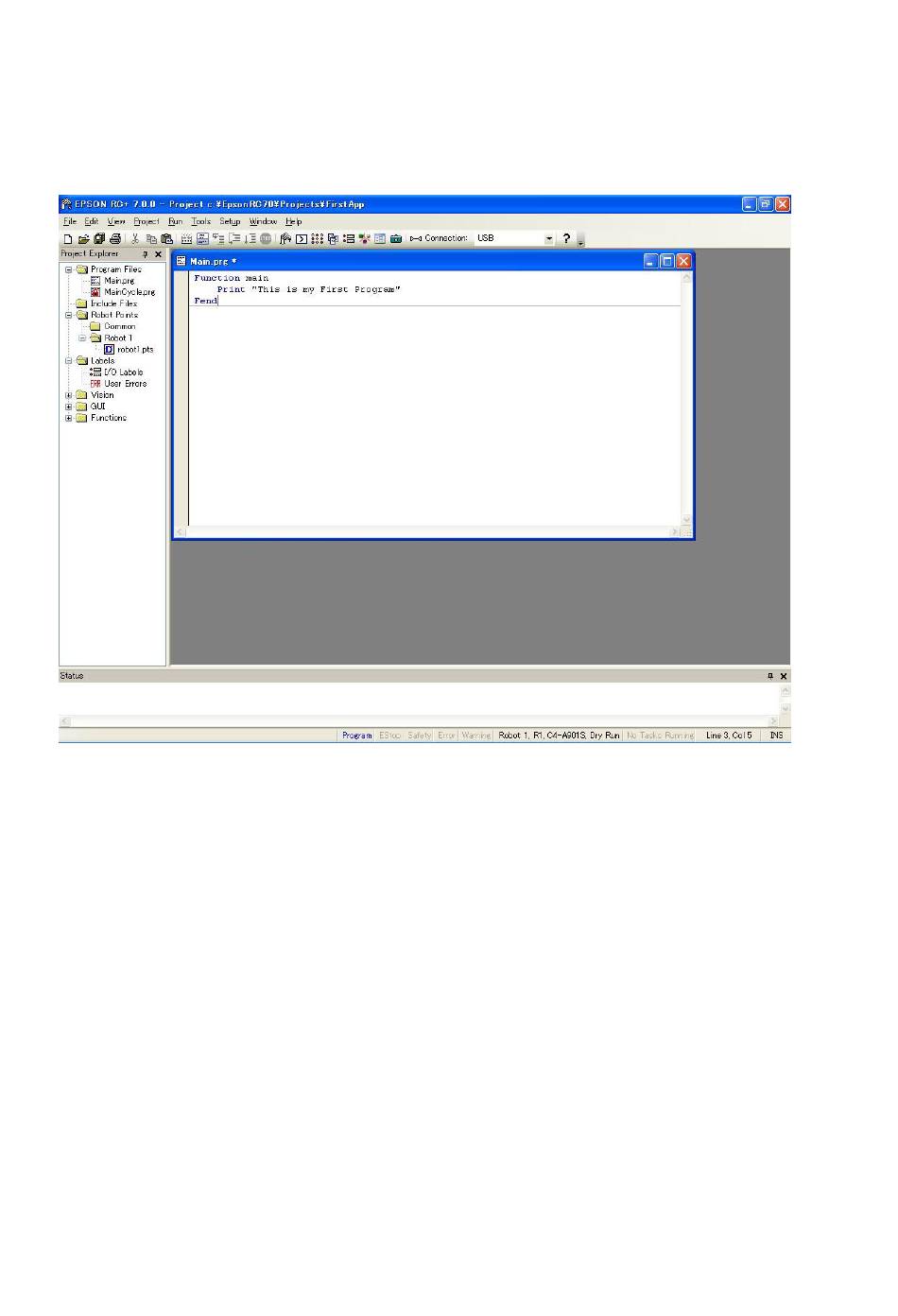Open the Run menu
The width and height of the screenshot is (898, 1316).
coord(176,222)
